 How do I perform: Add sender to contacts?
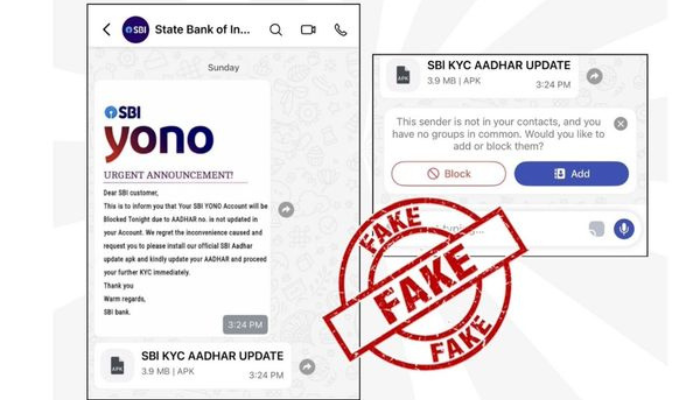(571, 174)
